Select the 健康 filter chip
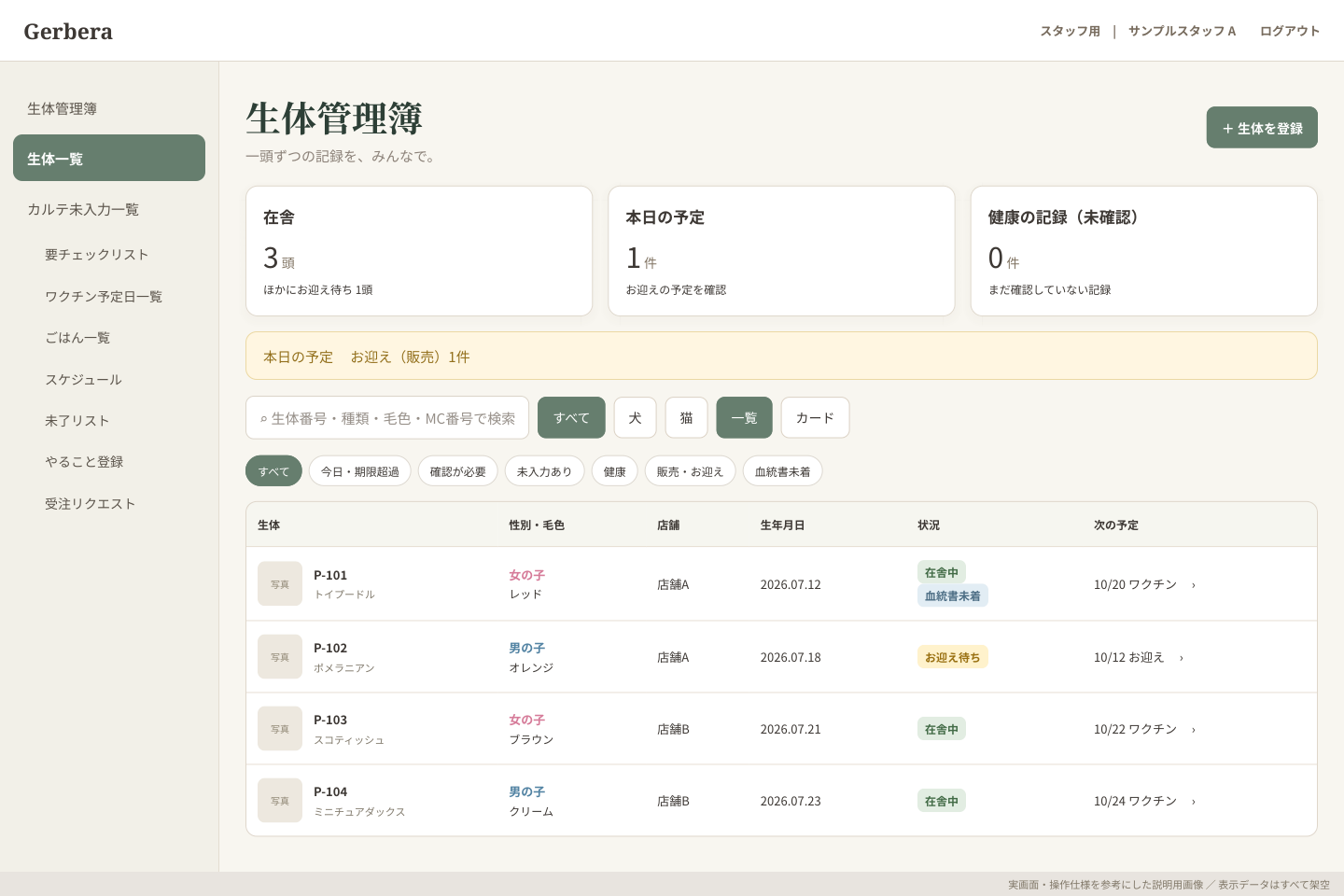 coord(614,471)
